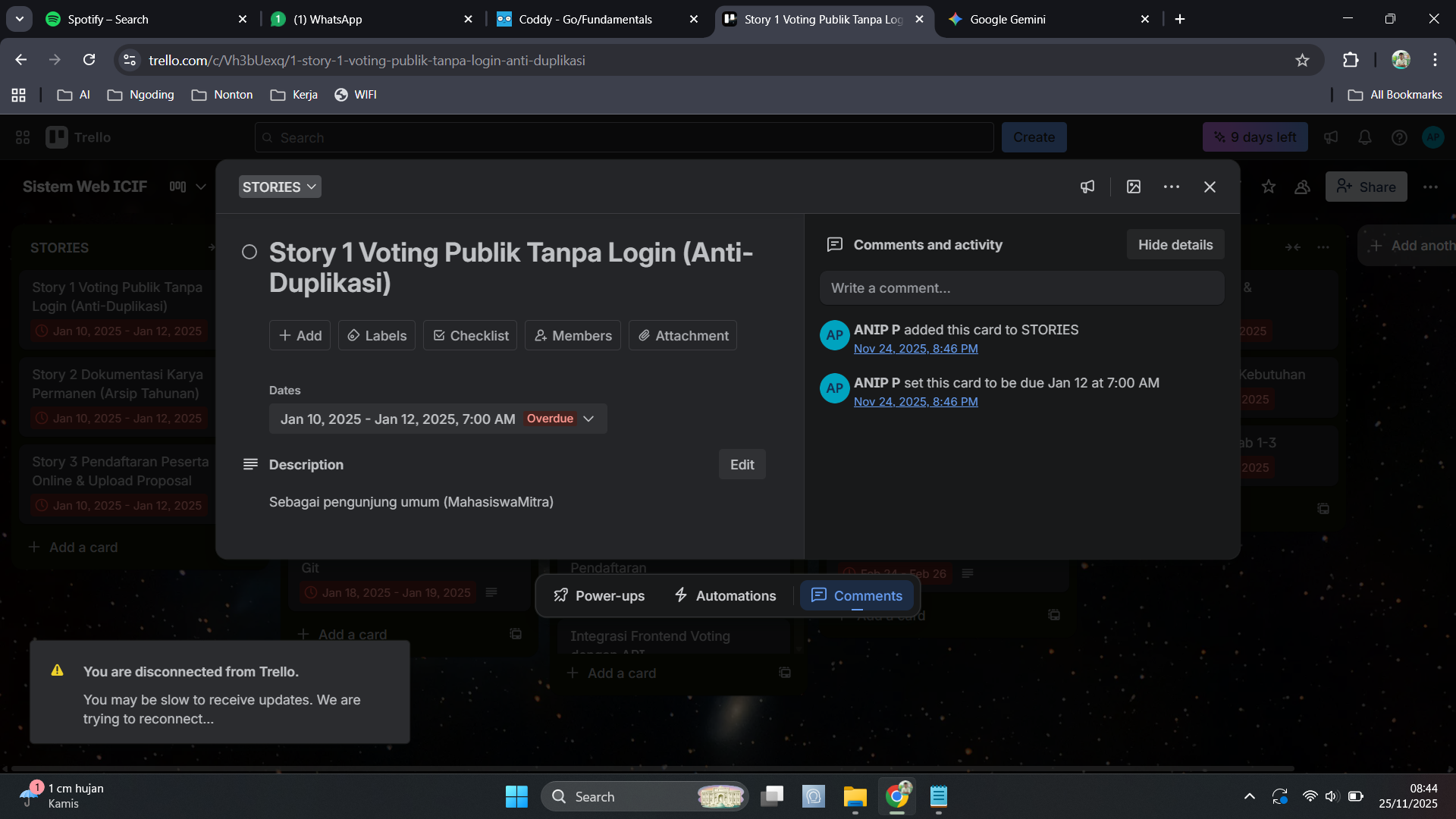The width and height of the screenshot is (1456, 819).
Task: Open the tab search dropdown arrow
Action: [x=19, y=19]
